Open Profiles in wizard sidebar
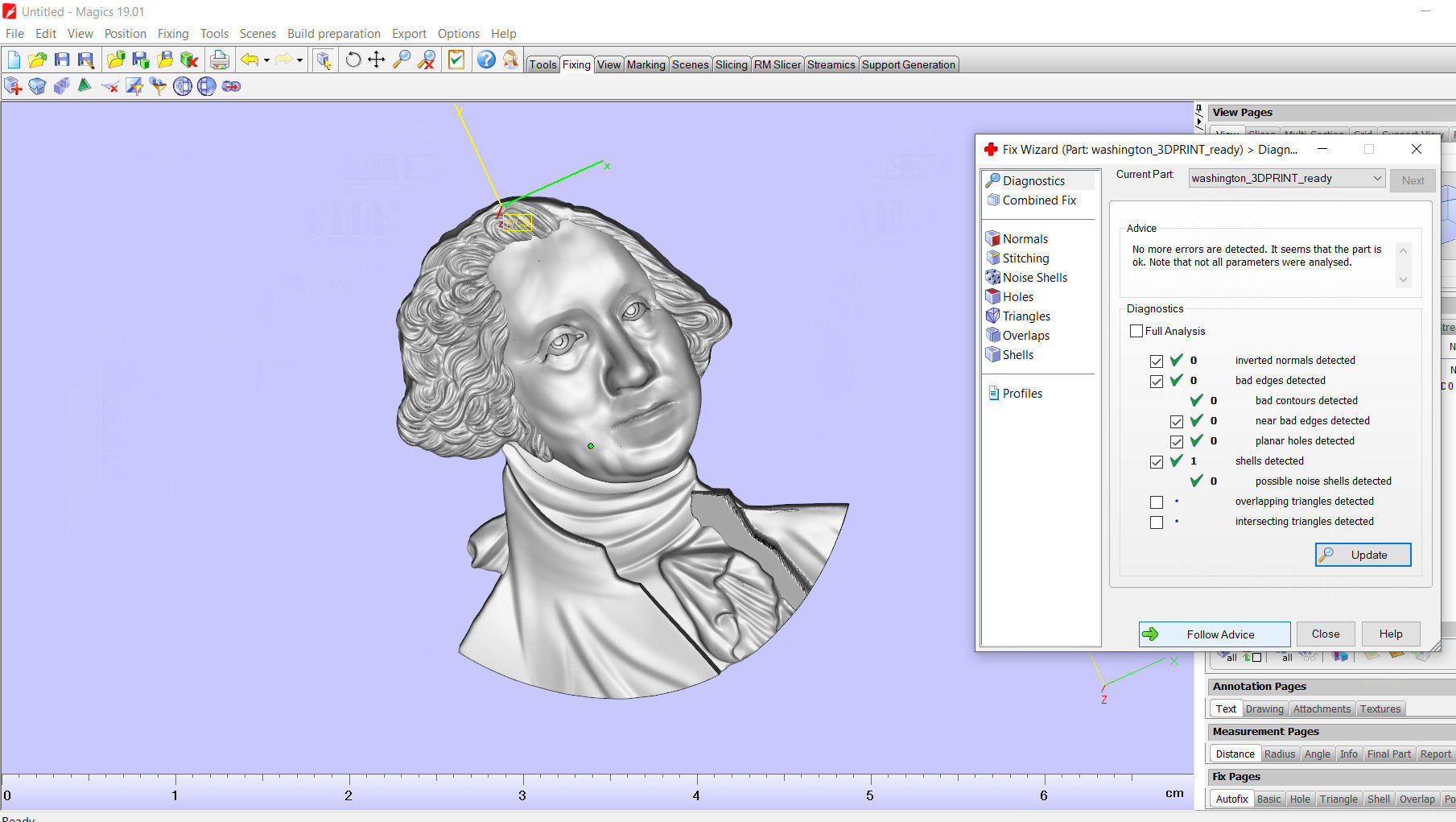1456x822 pixels. click(x=1015, y=394)
